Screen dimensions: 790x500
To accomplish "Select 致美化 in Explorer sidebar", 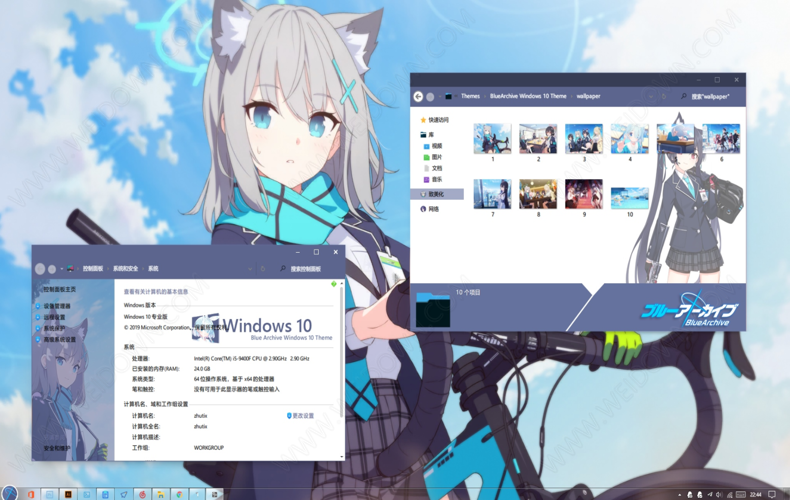I will coord(436,194).
